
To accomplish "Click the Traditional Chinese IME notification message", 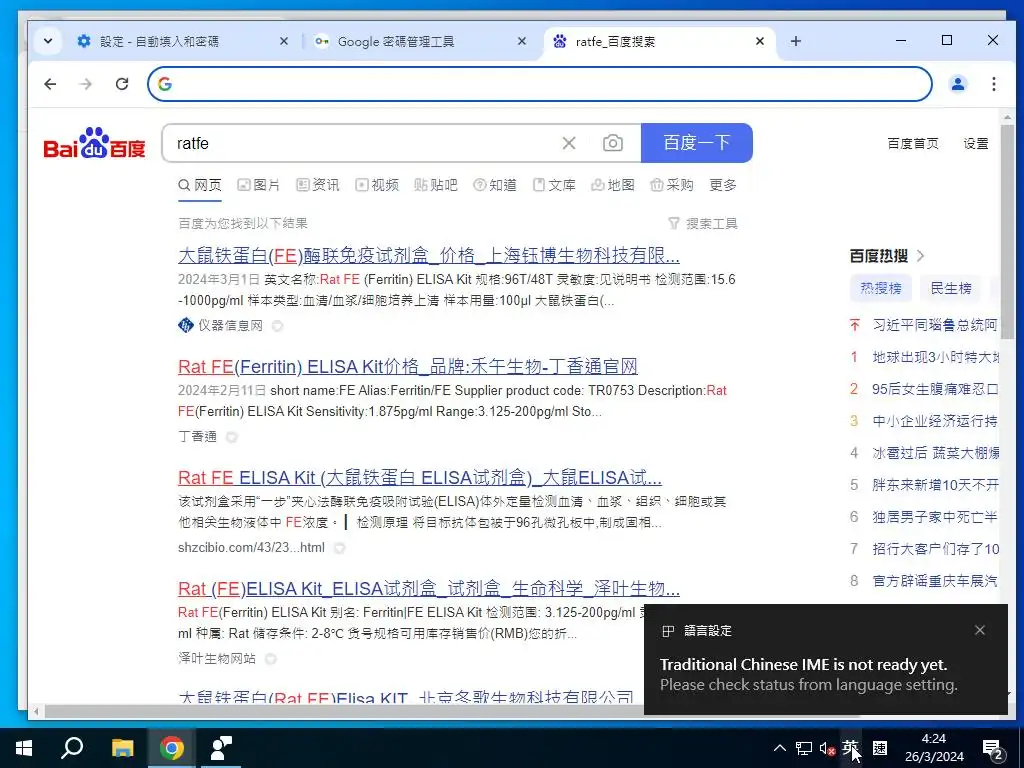I will pyautogui.click(x=808, y=675).
